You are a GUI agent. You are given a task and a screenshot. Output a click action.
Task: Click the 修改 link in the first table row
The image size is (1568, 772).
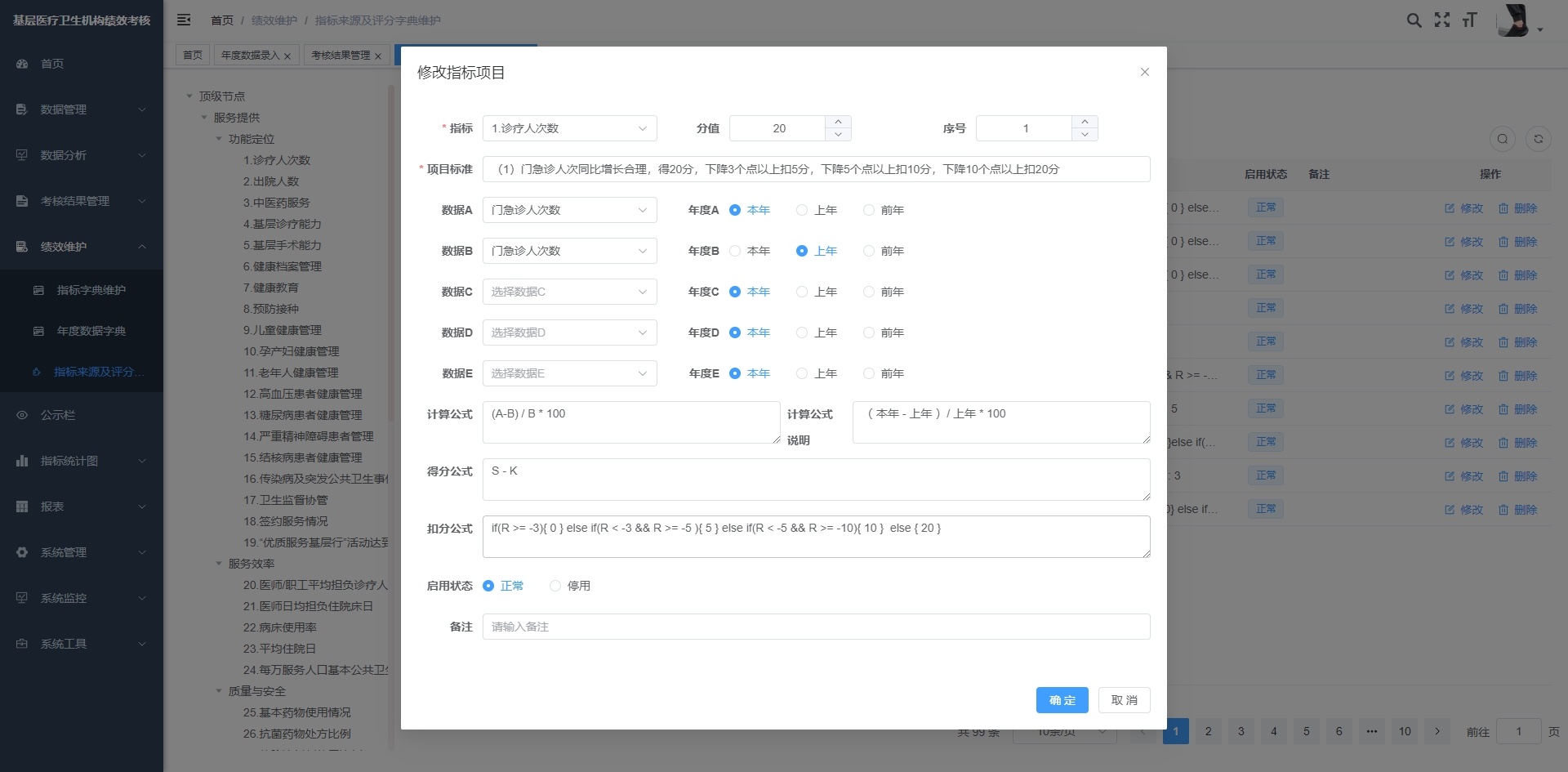pos(1463,208)
